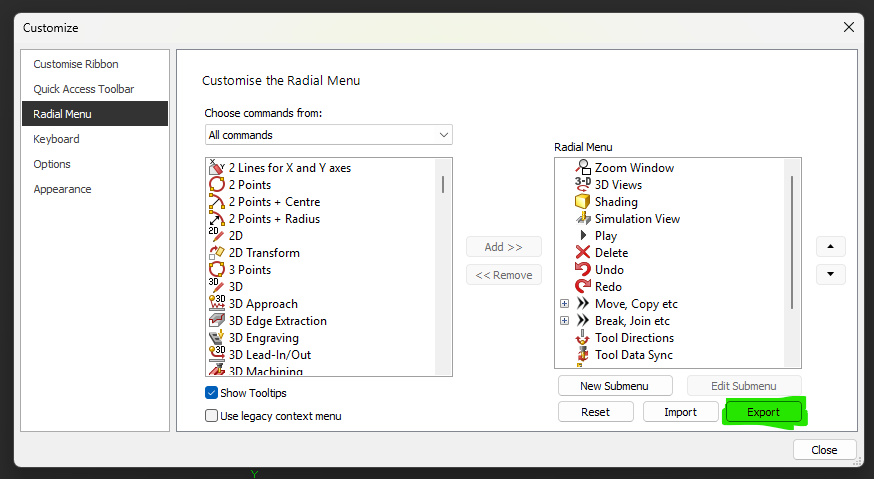Open the Choose commands from dropdown
Image resolution: width=874 pixels, height=479 pixels.
(328, 135)
